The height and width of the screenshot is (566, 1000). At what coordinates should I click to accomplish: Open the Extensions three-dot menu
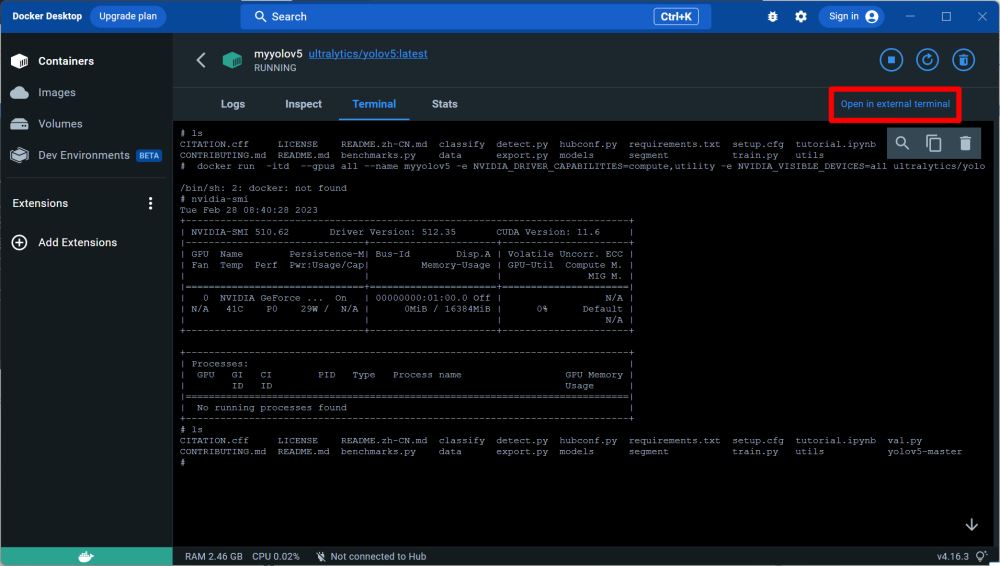[151, 203]
